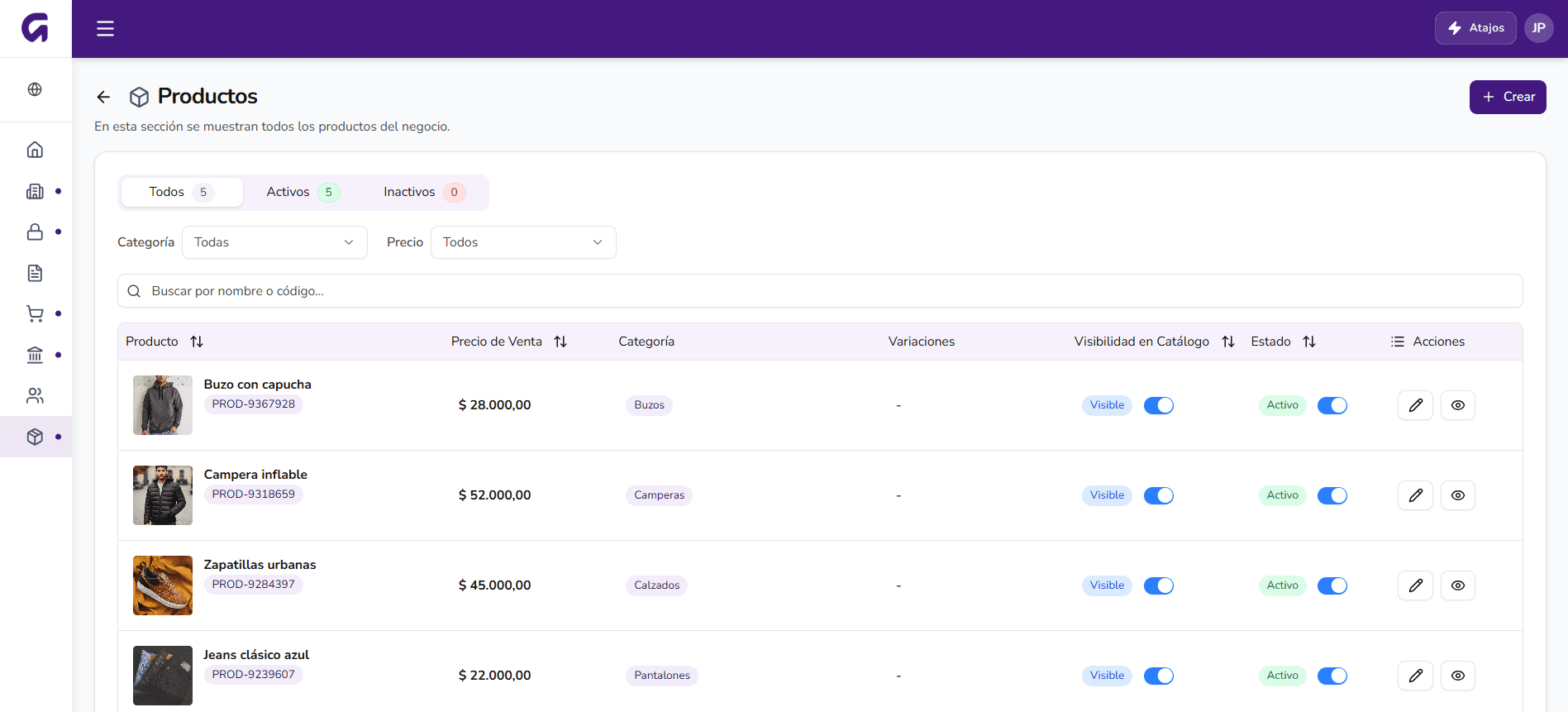This screenshot has height=712, width=1568.
Task: Click the globe icon in sidebar
Action: click(x=35, y=89)
